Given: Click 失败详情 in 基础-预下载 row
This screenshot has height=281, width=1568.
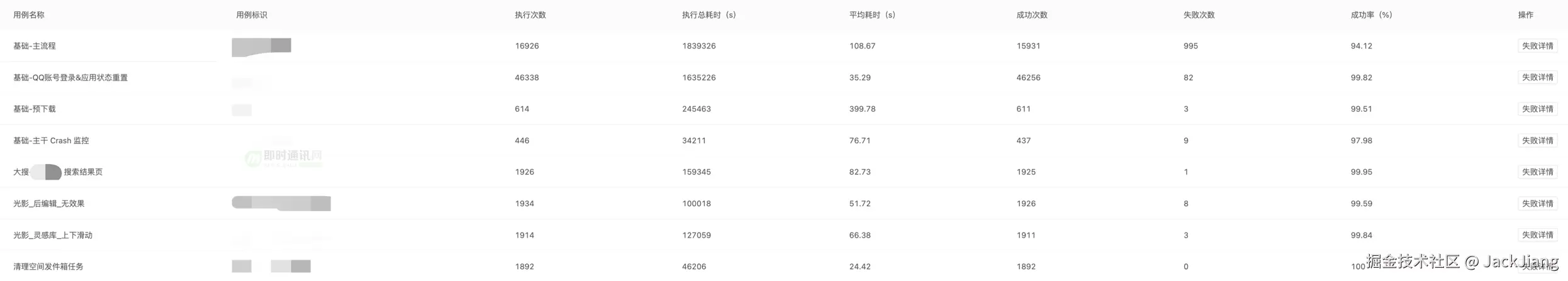Looking at the screenshot, I should 1537,109.
